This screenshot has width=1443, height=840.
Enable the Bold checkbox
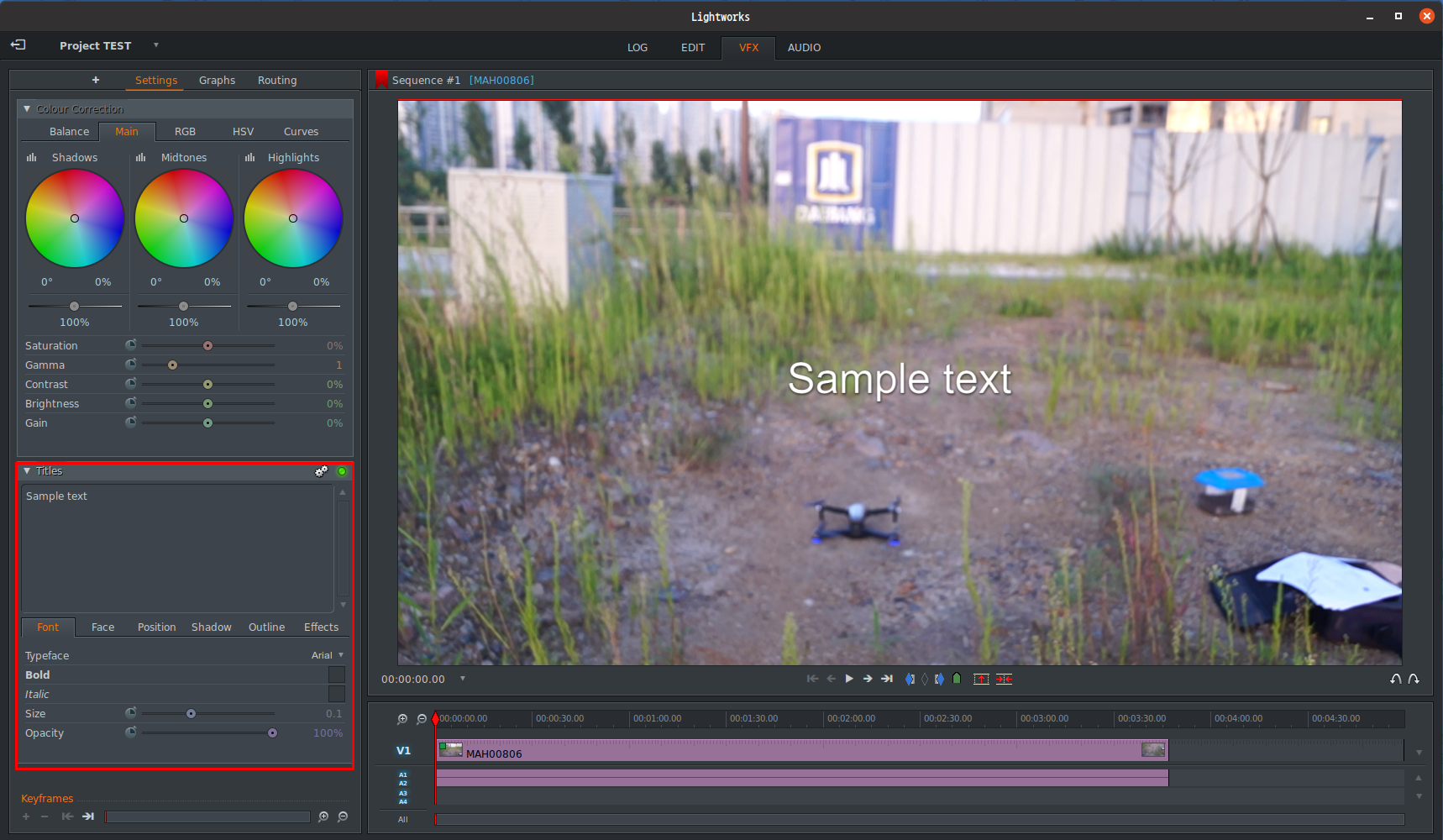click(x=337, y=675)
